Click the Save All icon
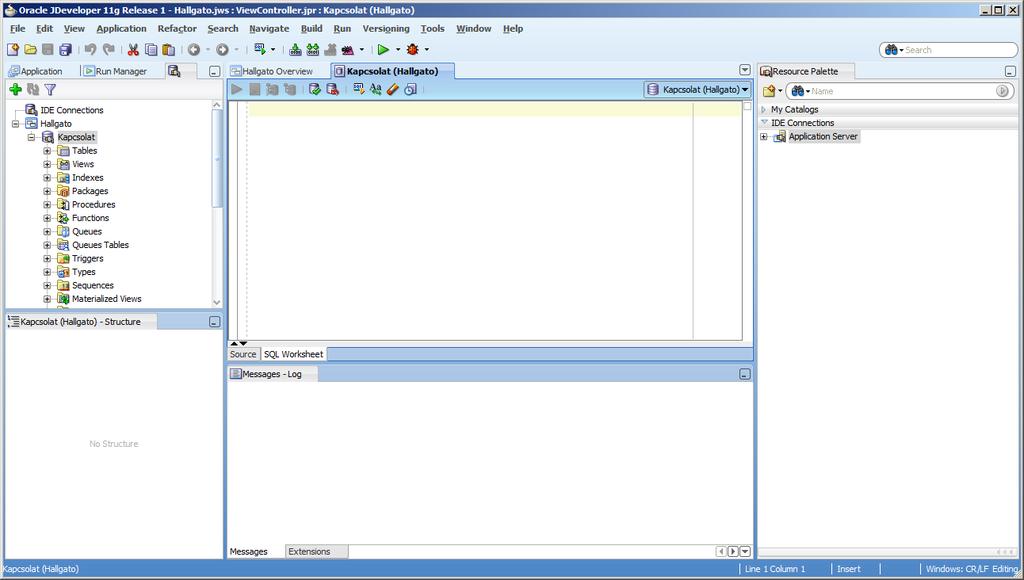This screenshot has width=1024, height=580. pyautogui.click(x=65, y=50)
